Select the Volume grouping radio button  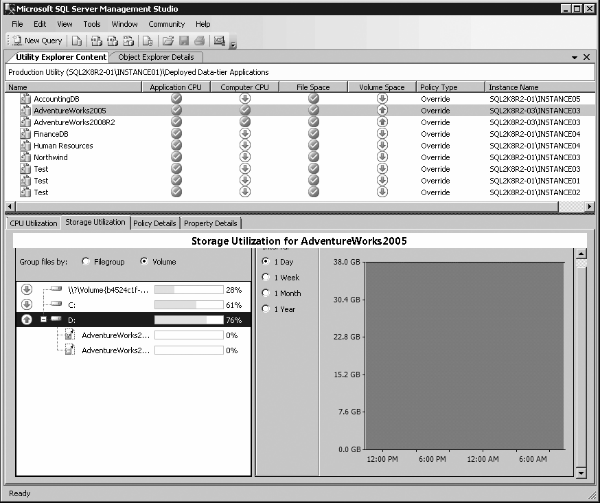click(144, 261)
